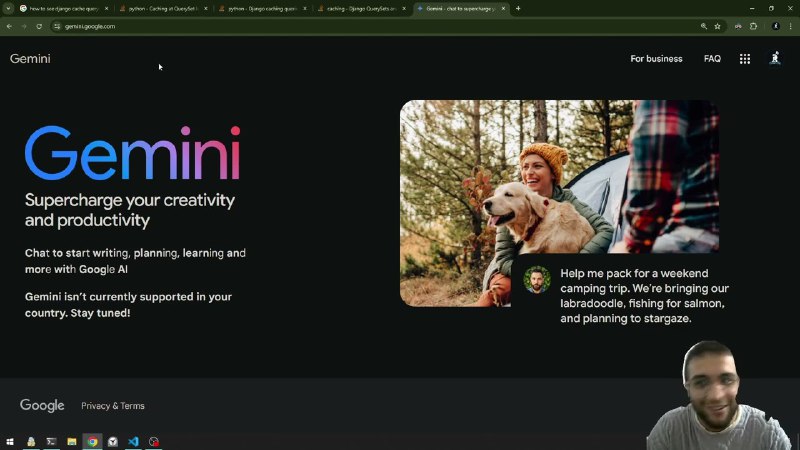Open File Explorer from the taskbar
Image resolution: width=800 pixels, height=450 pixels.
[x=72, y=441]
